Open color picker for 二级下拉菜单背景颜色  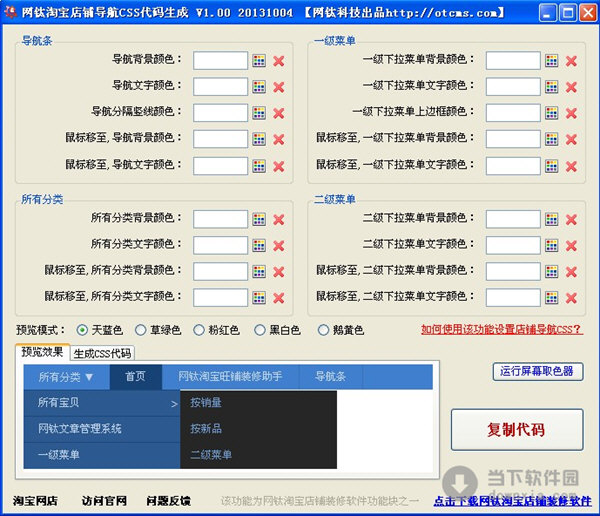pos(552,219)
